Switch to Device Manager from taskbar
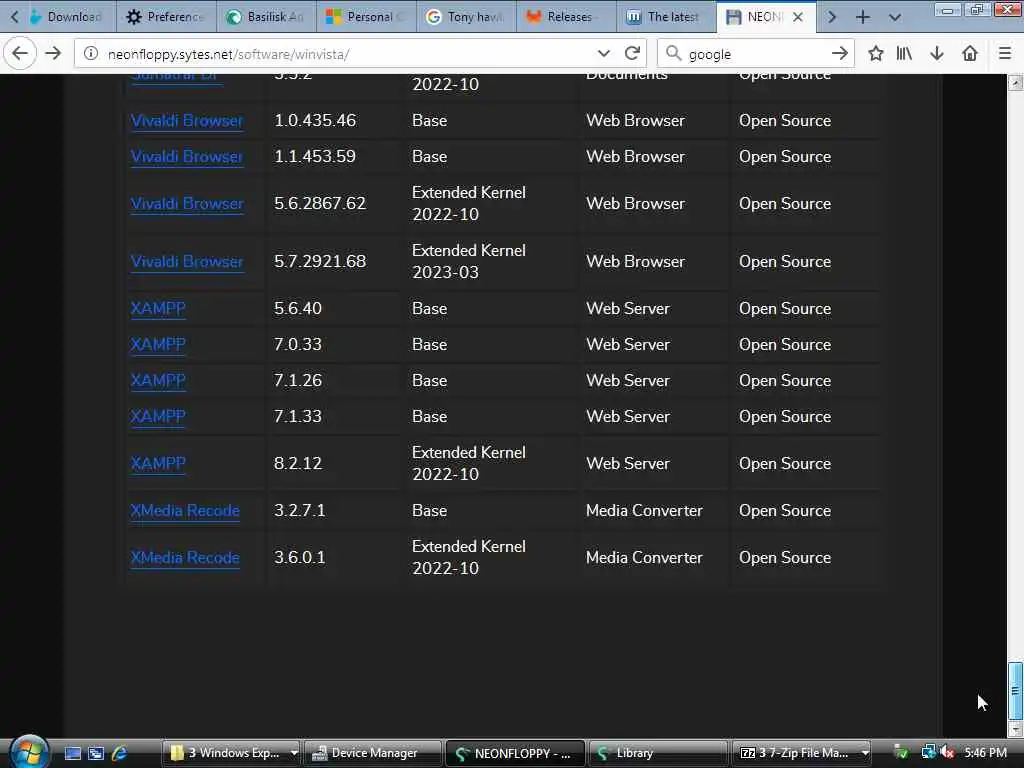The width and height of the screenshot is (1024, 768). (x=373, y=753)
